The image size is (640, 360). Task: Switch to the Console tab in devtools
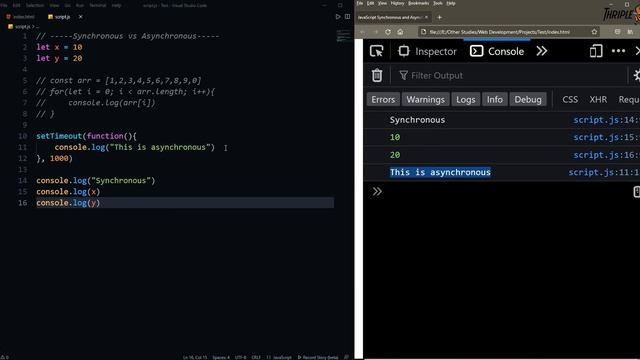click(497, 51)
